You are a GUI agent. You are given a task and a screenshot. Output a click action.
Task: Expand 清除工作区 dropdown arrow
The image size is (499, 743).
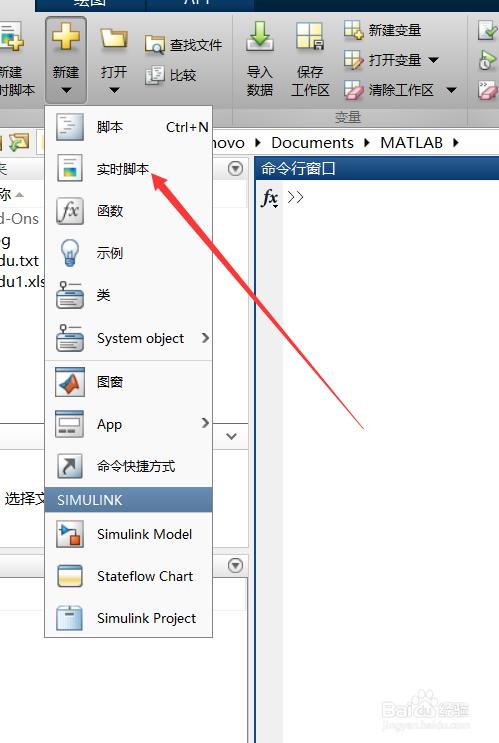(x=451, y=90)
